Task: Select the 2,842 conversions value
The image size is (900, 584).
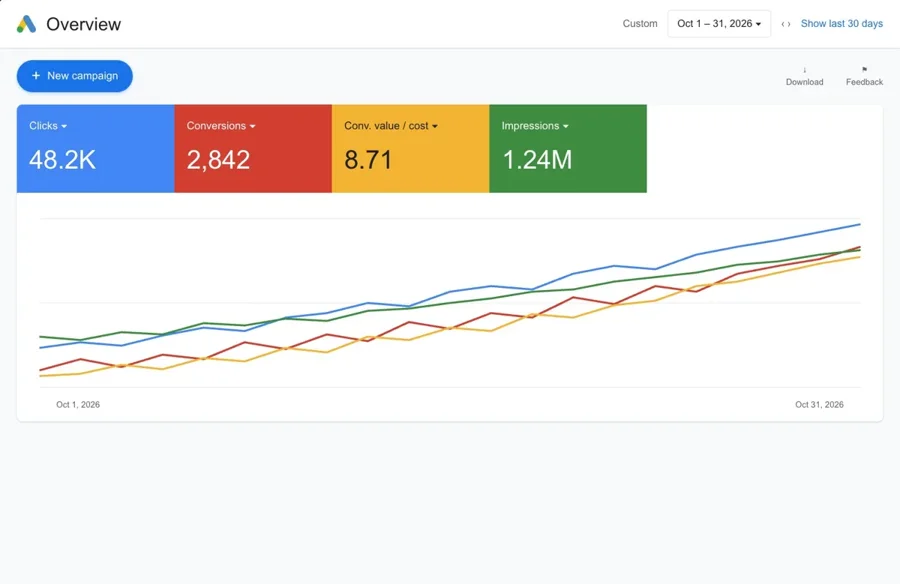Action: pyautogui.click(x=218, y=160)
